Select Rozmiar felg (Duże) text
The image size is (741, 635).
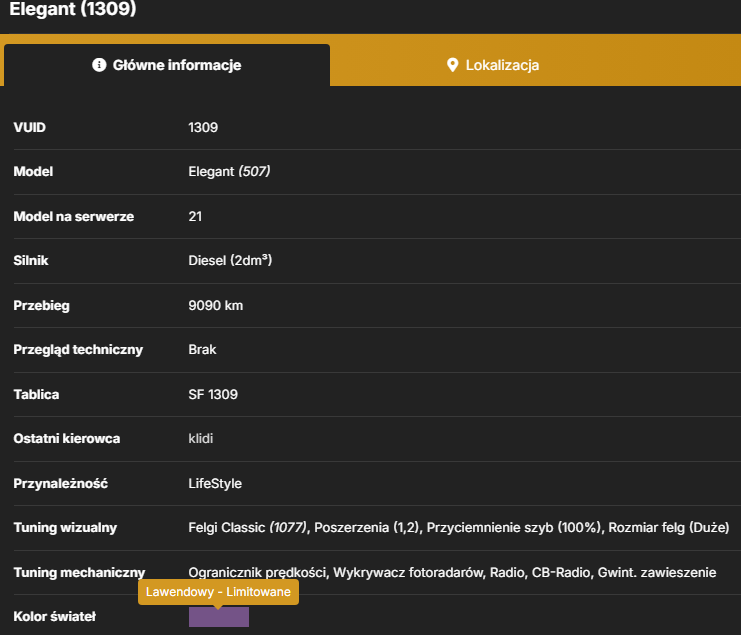click(669, 527)
